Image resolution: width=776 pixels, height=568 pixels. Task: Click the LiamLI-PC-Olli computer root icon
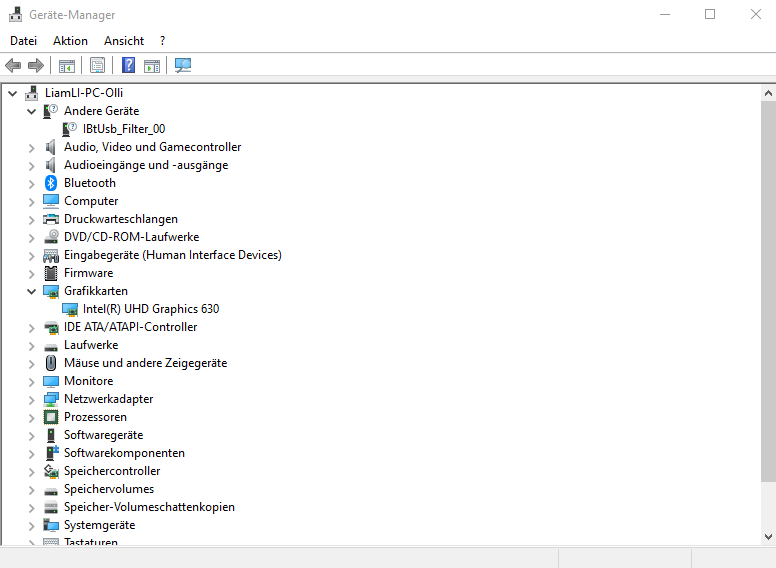click(x=32, y=93)
